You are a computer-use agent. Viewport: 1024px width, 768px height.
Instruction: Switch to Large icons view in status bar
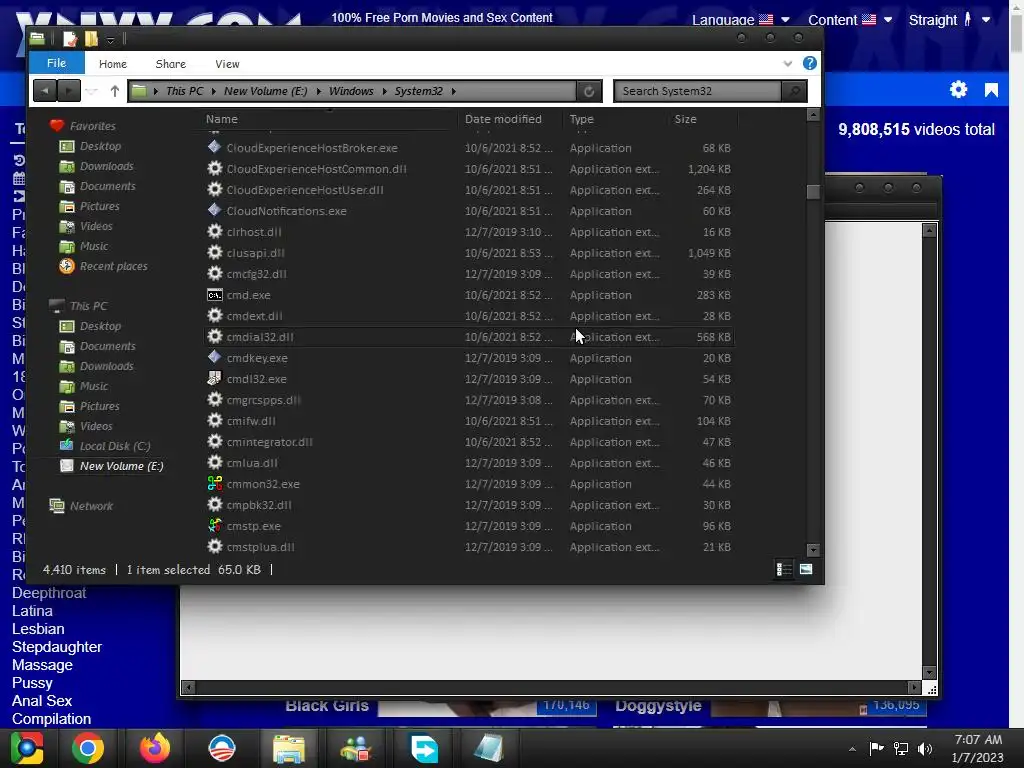click(x=806, y=569)
